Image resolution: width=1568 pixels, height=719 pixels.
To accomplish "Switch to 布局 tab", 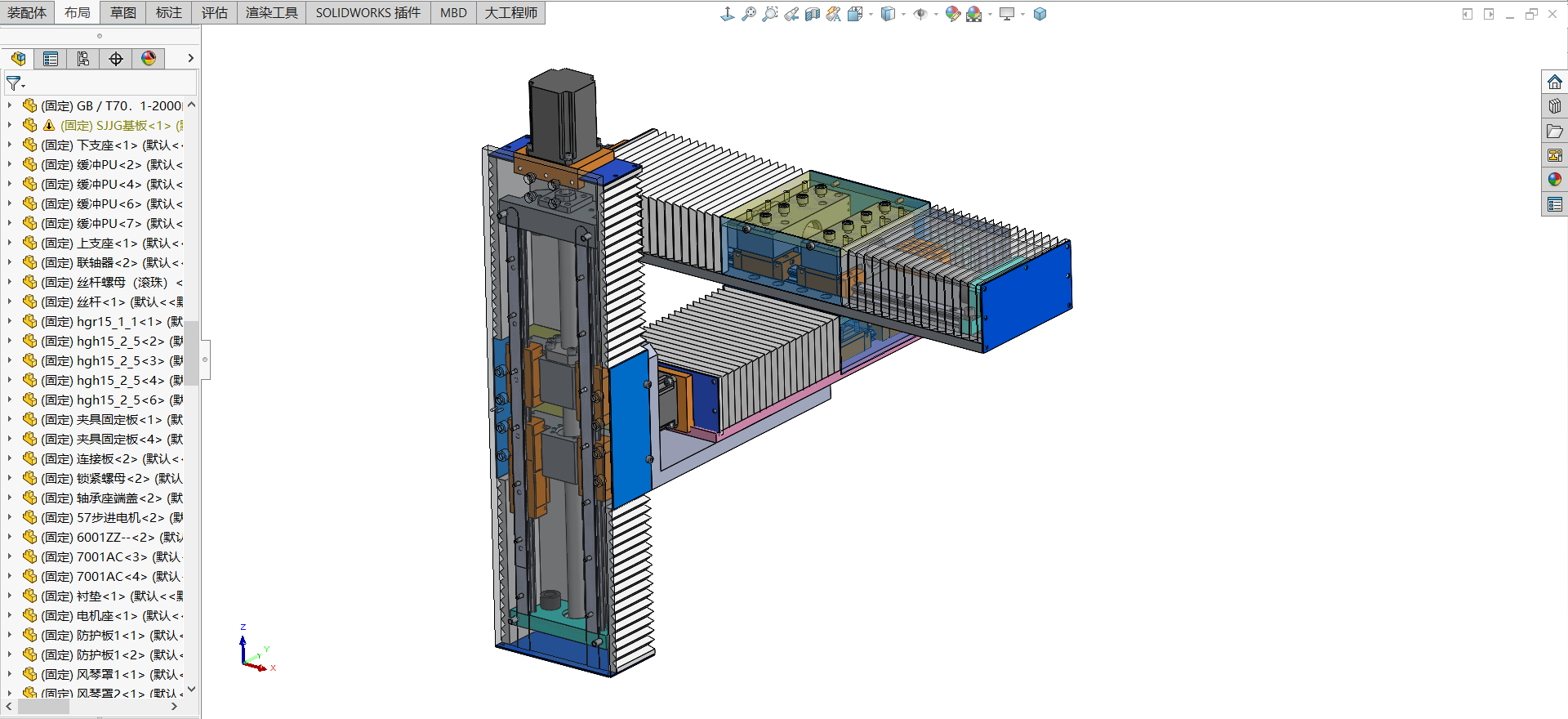I will [x=78, y=12].
